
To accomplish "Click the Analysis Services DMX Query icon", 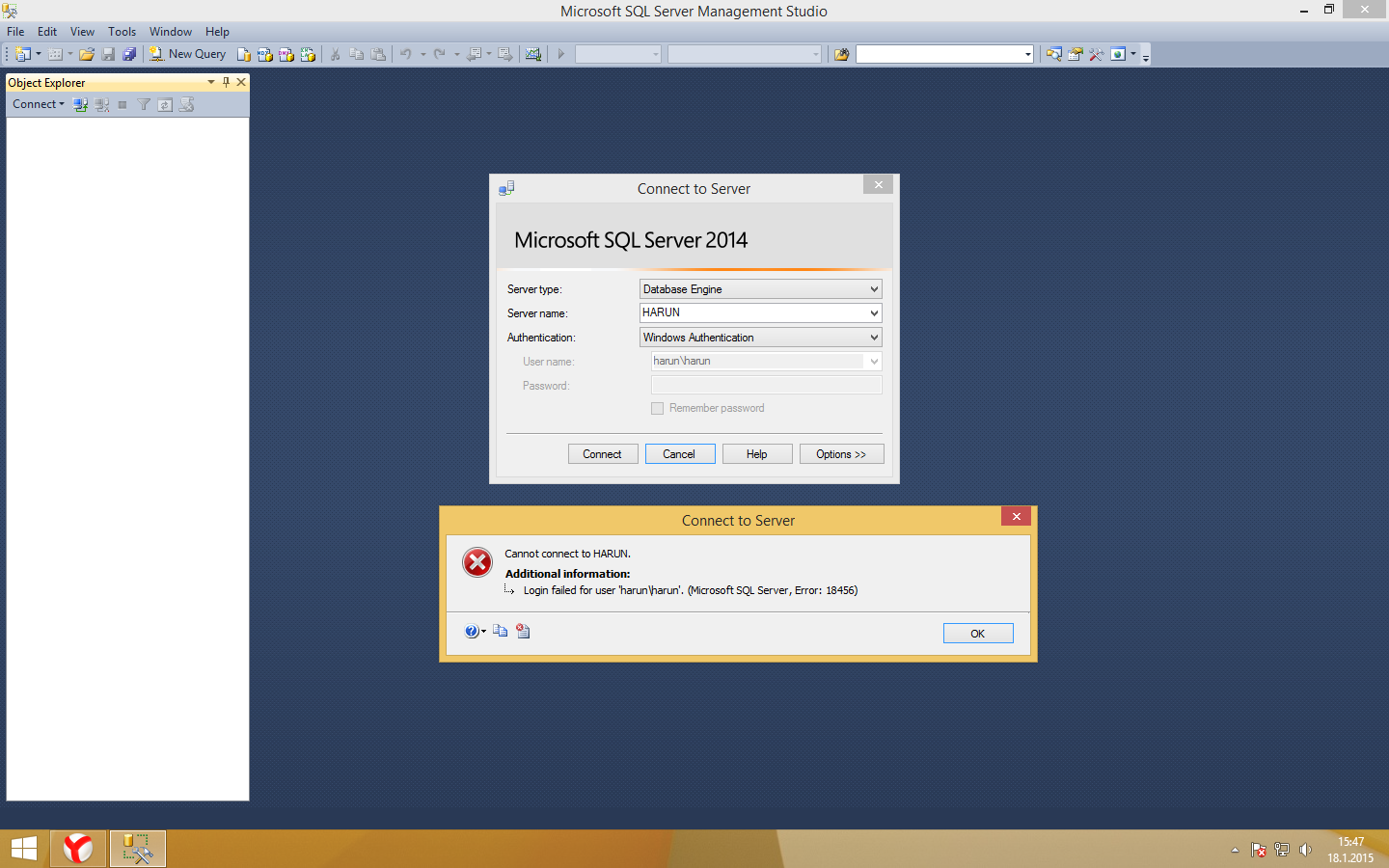I will pos(286,54).
